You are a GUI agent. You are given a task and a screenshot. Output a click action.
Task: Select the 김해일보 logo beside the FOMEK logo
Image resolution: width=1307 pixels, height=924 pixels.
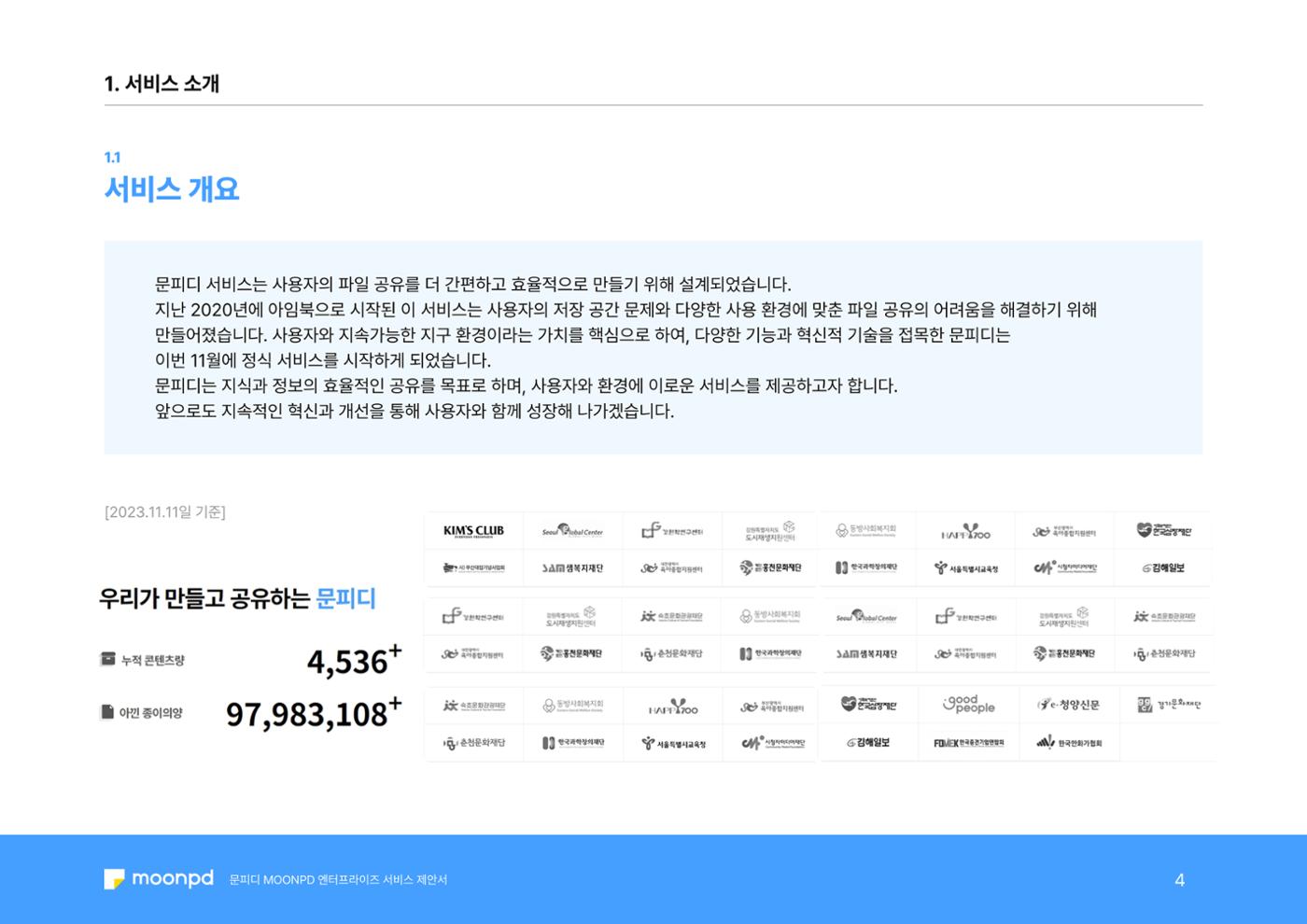[868, 743]
